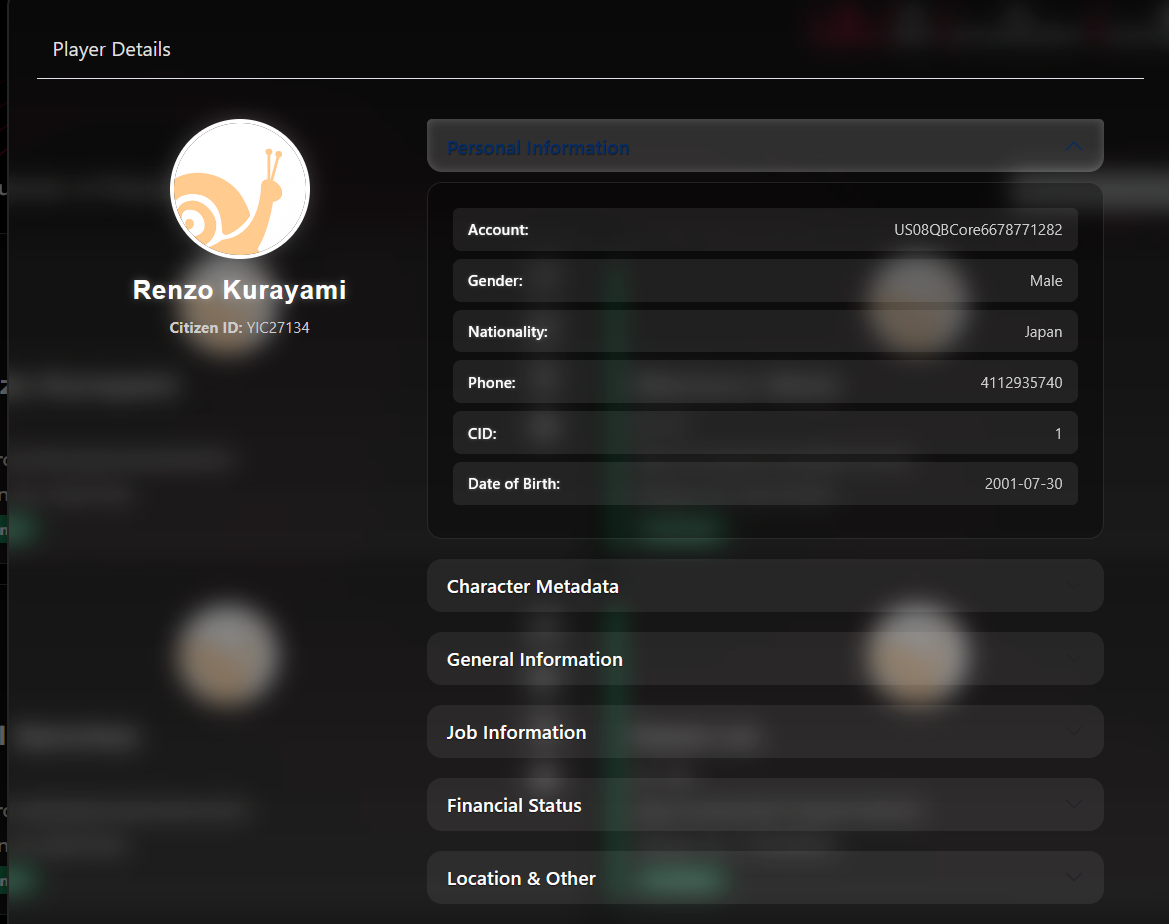The height and width of the screenshot is (924, 1169).
Task: Click the CID row value 1
Action: (x=1058, y=434)
